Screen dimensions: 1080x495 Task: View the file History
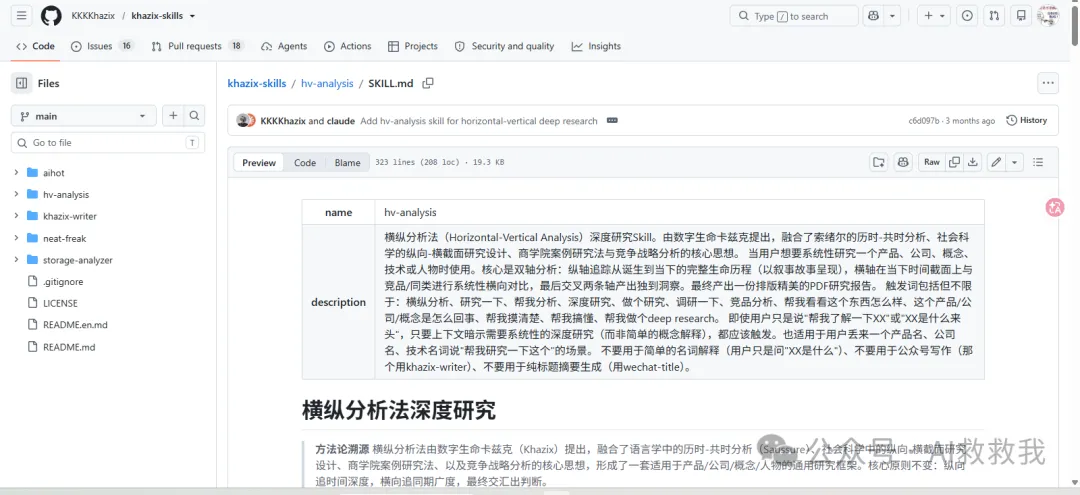(x=1026, y=120)
